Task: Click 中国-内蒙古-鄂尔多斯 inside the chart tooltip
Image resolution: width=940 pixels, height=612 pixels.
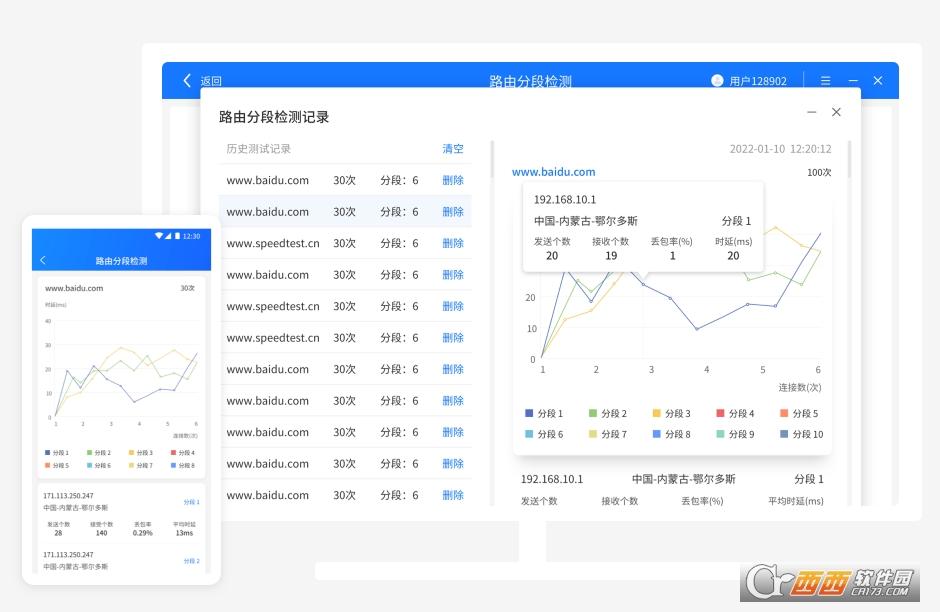Action: (586, 221)
